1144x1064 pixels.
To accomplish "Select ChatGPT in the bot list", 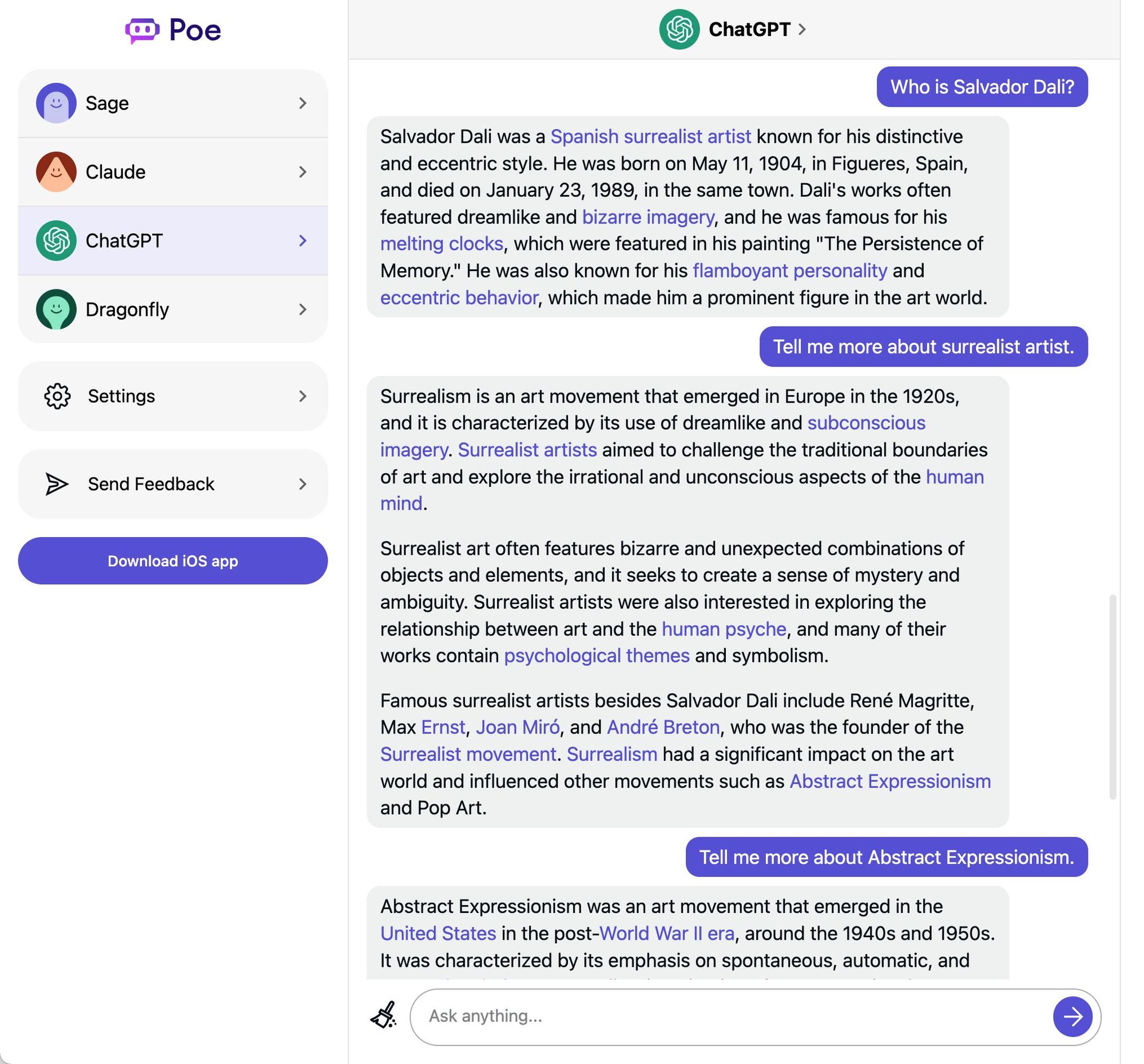I will (124, 241).
